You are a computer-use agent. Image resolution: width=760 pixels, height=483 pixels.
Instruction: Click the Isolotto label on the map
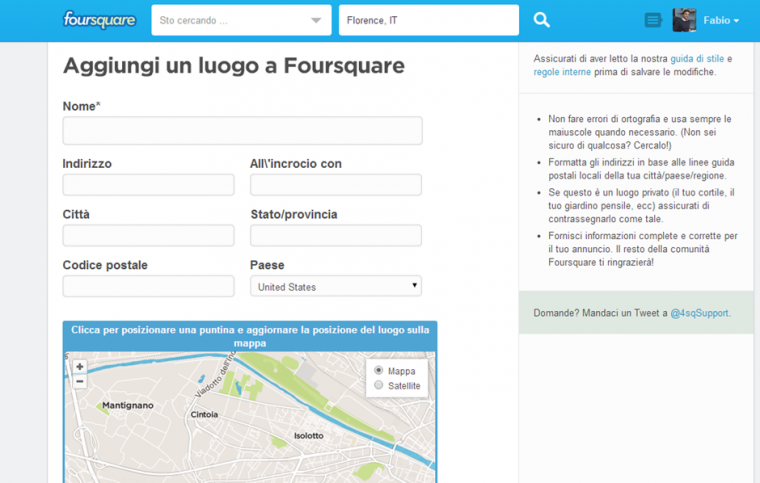pyautogui.click(x=309, y=436)
